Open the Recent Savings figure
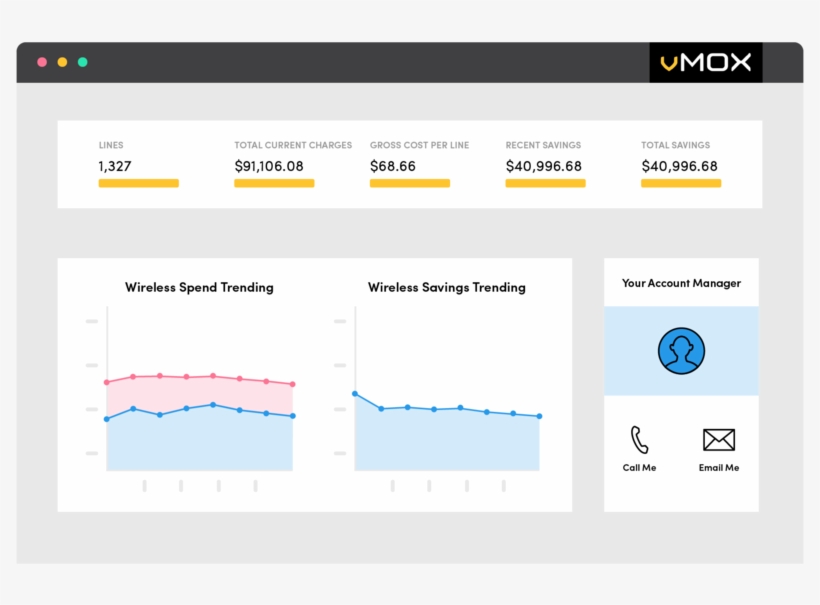The image size is (820, 605). (544, 166)
